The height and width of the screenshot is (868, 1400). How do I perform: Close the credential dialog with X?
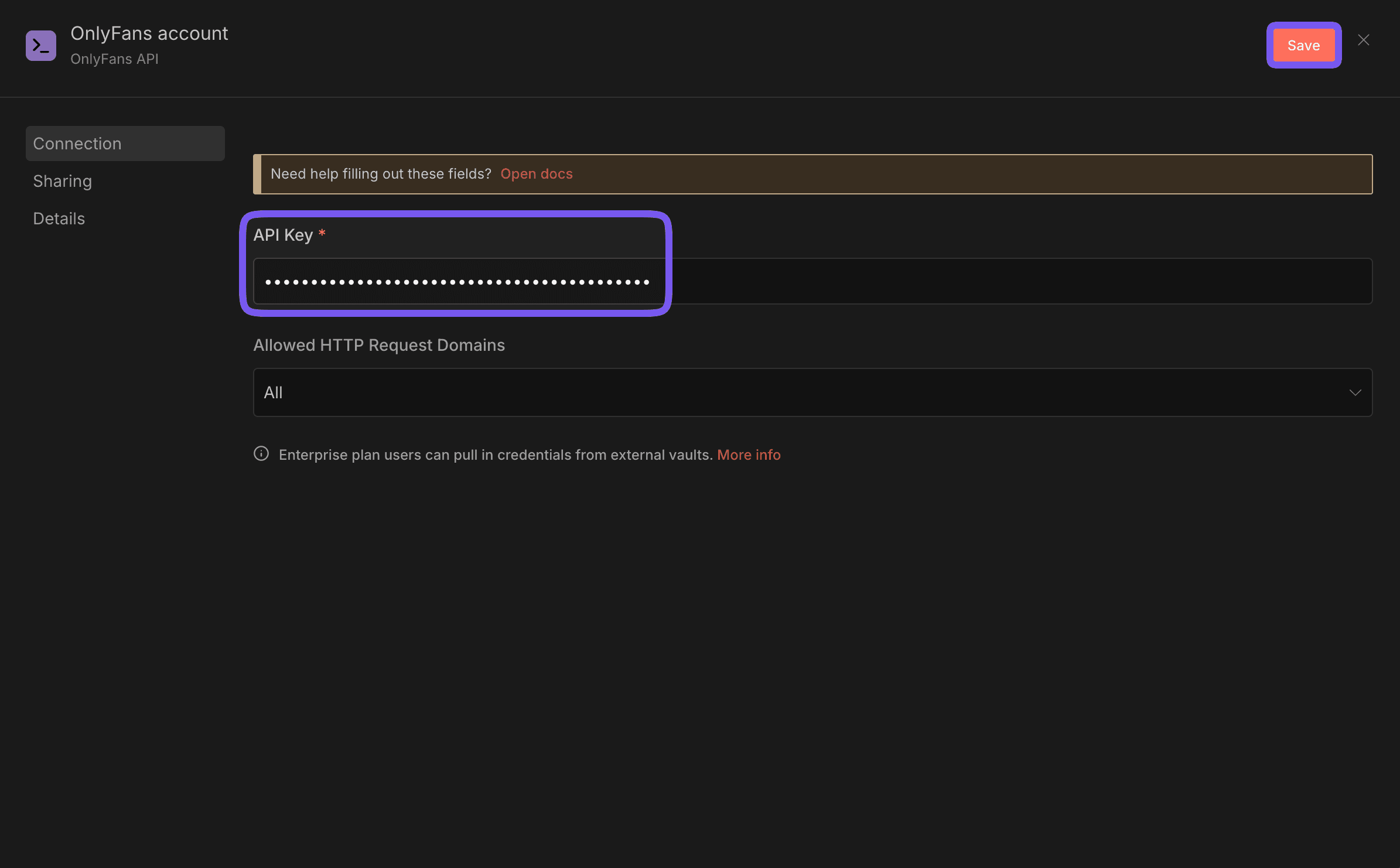coord(1364,40)
